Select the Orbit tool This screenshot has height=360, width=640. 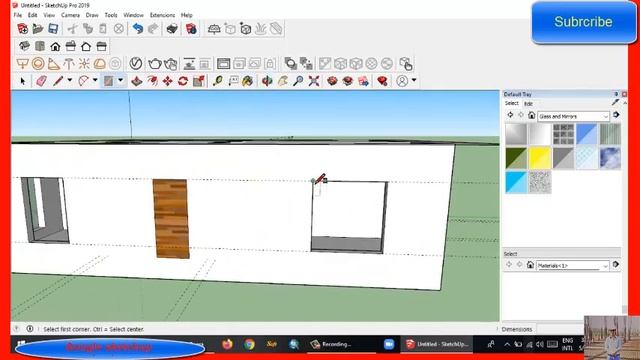[x=267, y=81]
